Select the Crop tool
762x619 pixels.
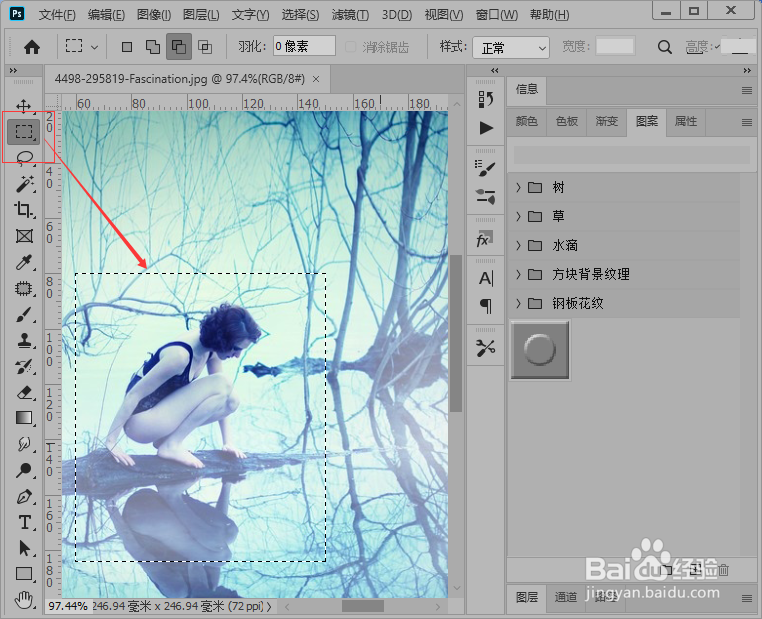click(x=24, y=210)
